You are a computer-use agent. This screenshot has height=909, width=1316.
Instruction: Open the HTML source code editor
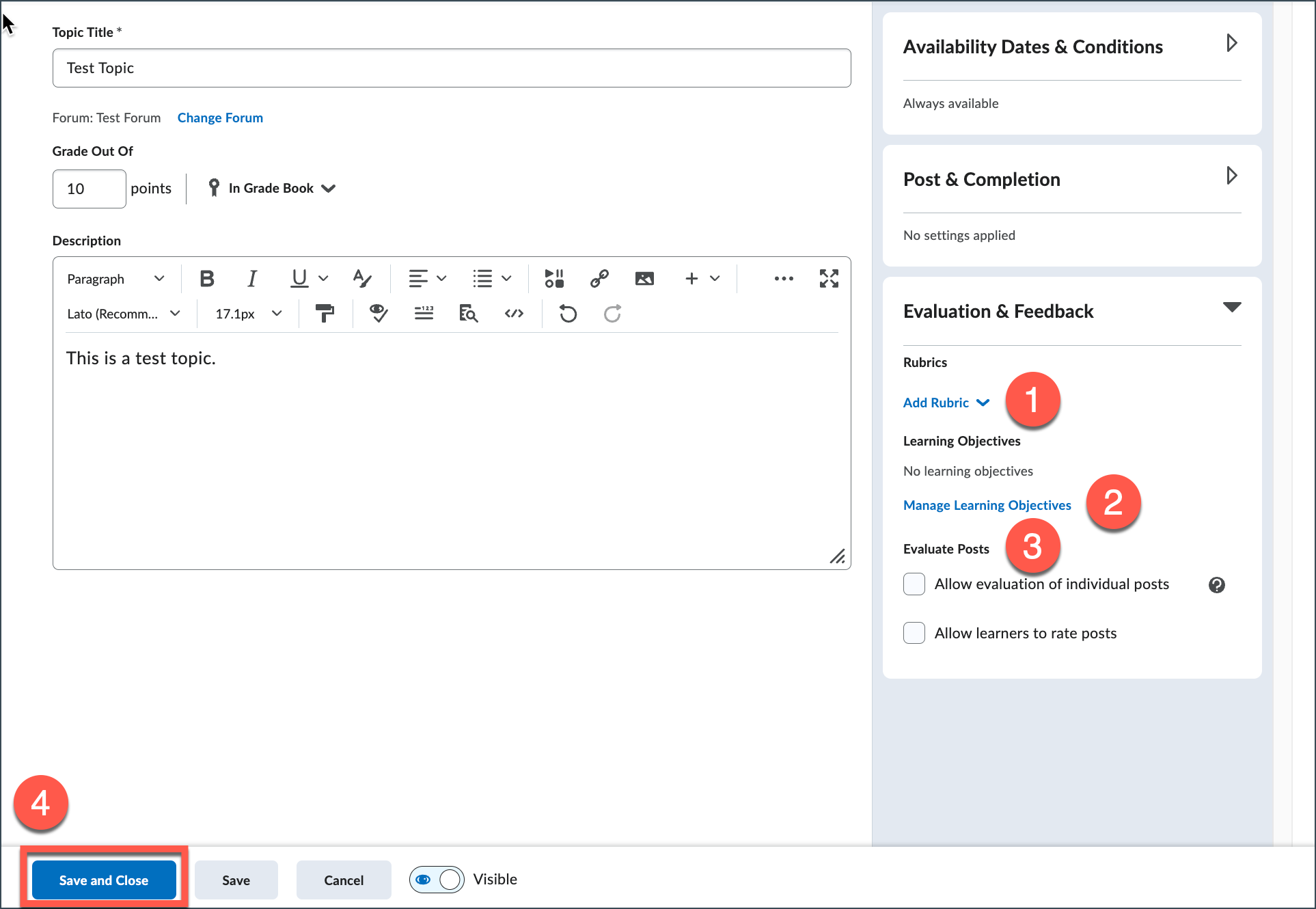tap(514, 313)
